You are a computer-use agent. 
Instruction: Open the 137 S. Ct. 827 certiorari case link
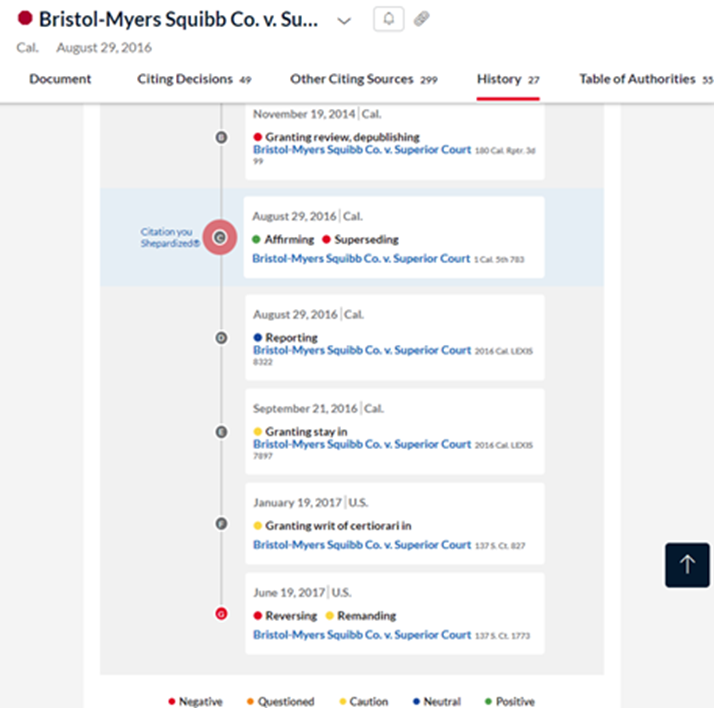pyautogui.click(x=362, y=545)
